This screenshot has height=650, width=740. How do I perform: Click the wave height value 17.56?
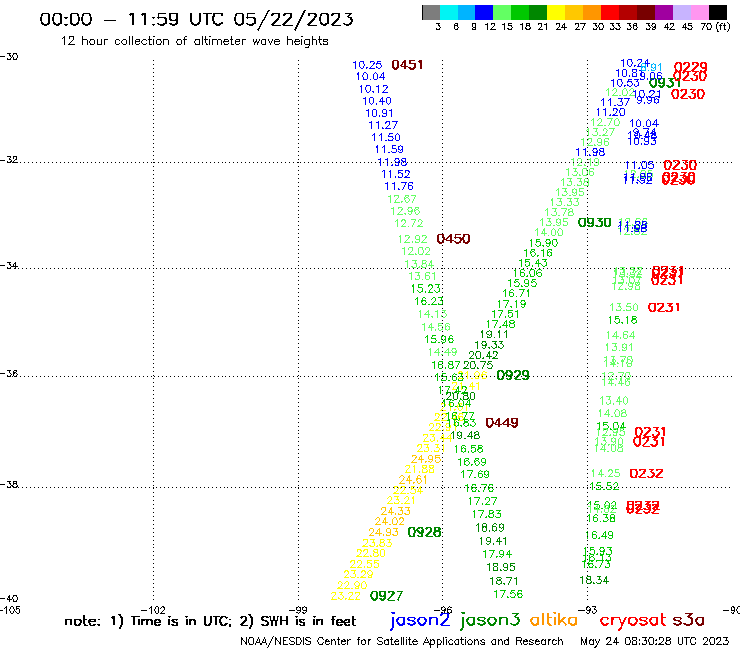pyautogui.click(x=508, y=594)
